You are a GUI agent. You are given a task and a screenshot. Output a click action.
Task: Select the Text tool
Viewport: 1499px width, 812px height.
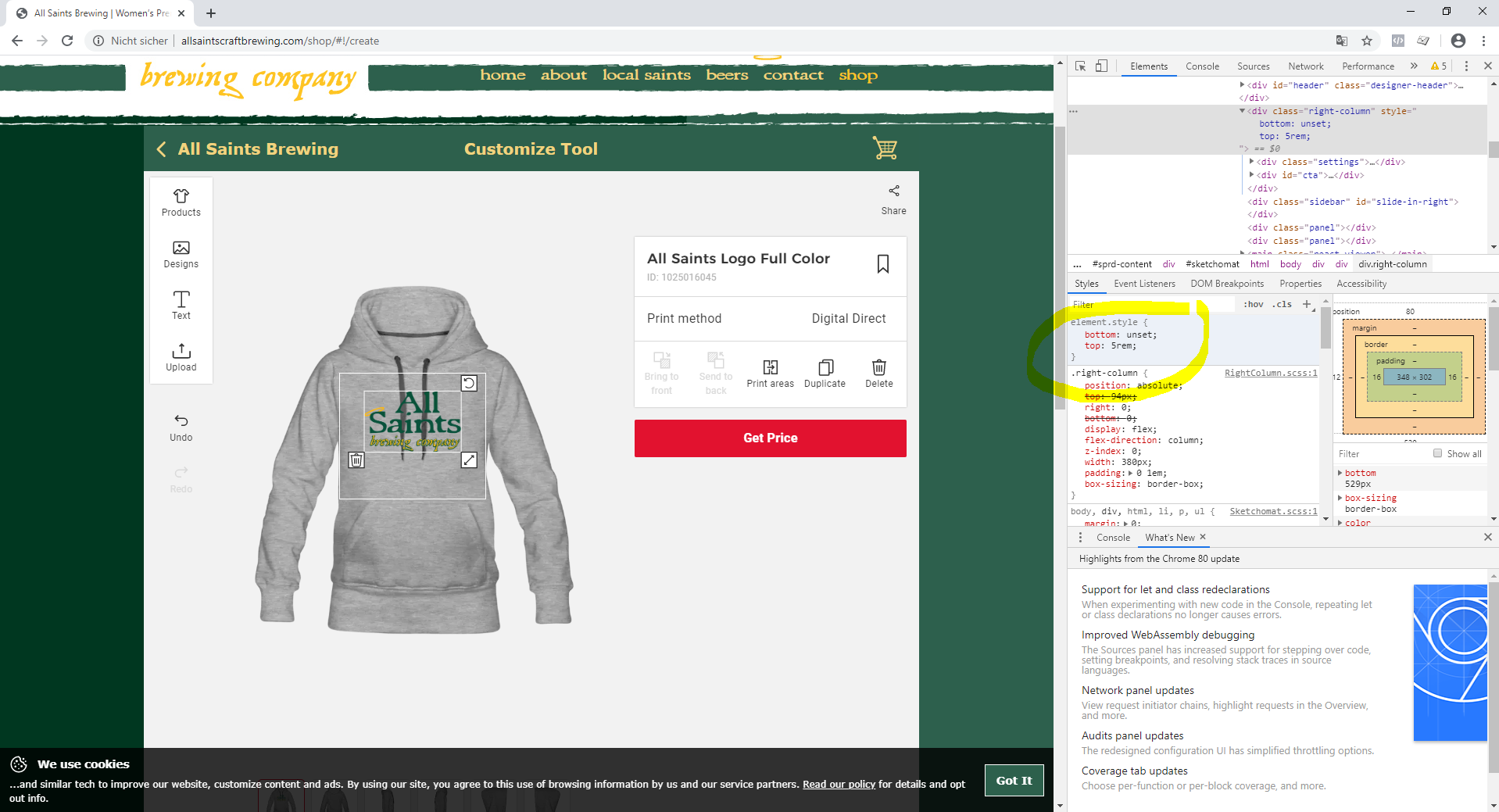click(x=181, y=305)
